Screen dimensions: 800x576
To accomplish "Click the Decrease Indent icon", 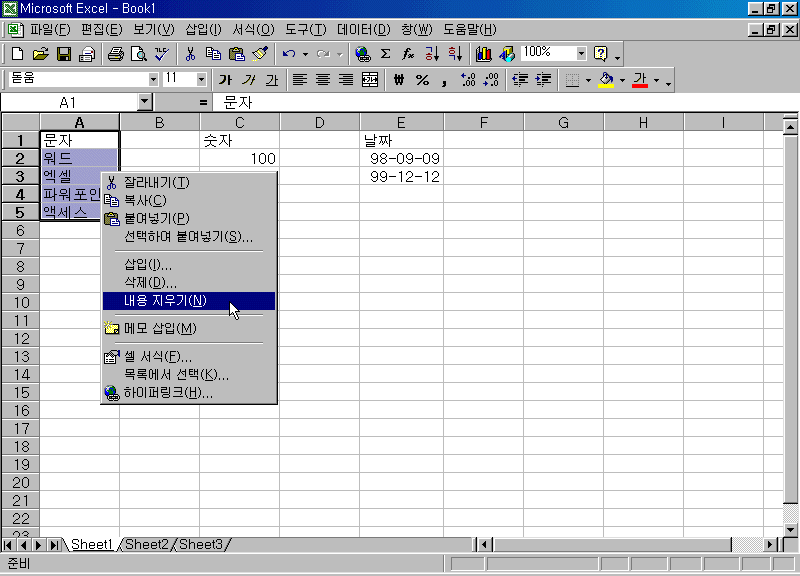I will pyautogui.click(x=520, y=80).
